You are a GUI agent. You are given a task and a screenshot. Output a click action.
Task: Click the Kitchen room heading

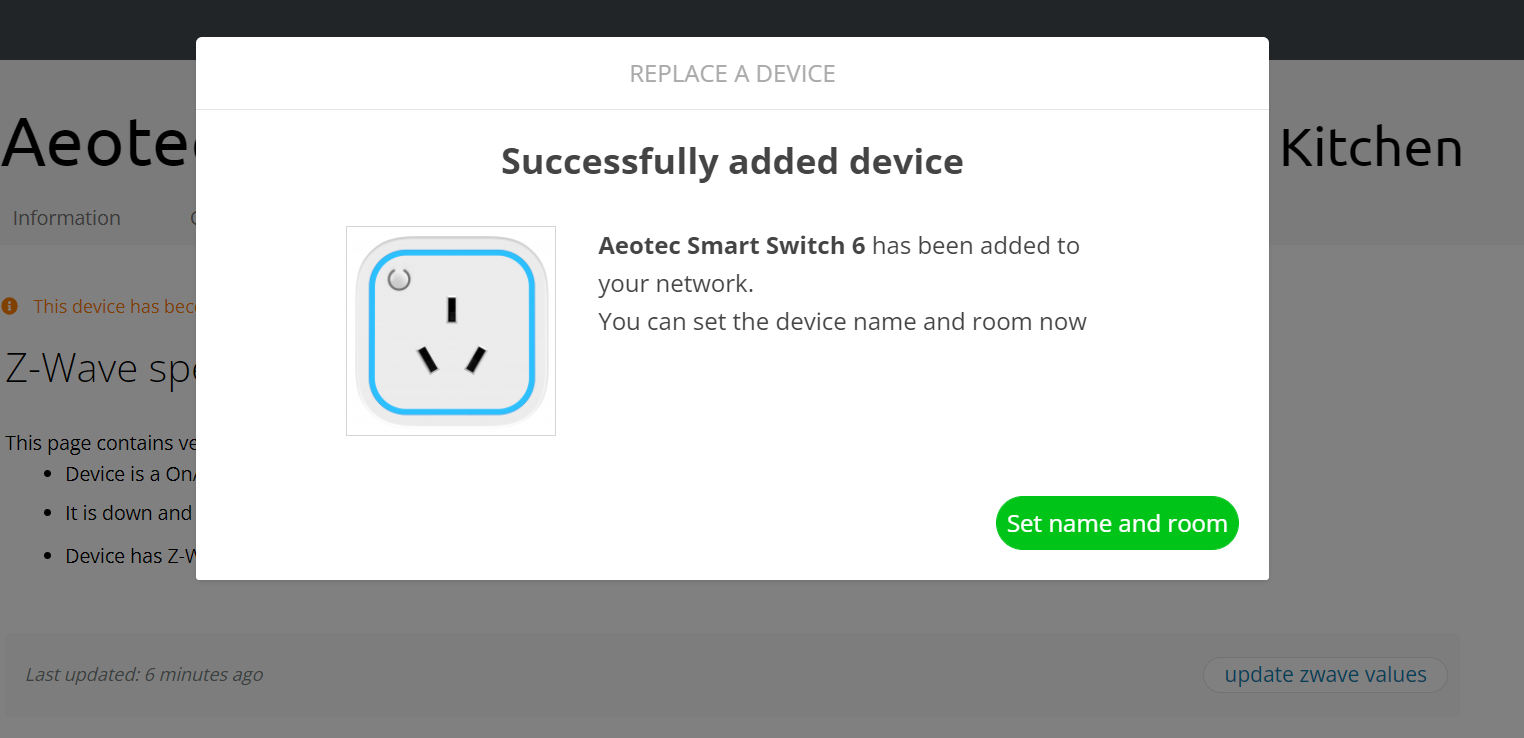click(x=1370, y=148)
